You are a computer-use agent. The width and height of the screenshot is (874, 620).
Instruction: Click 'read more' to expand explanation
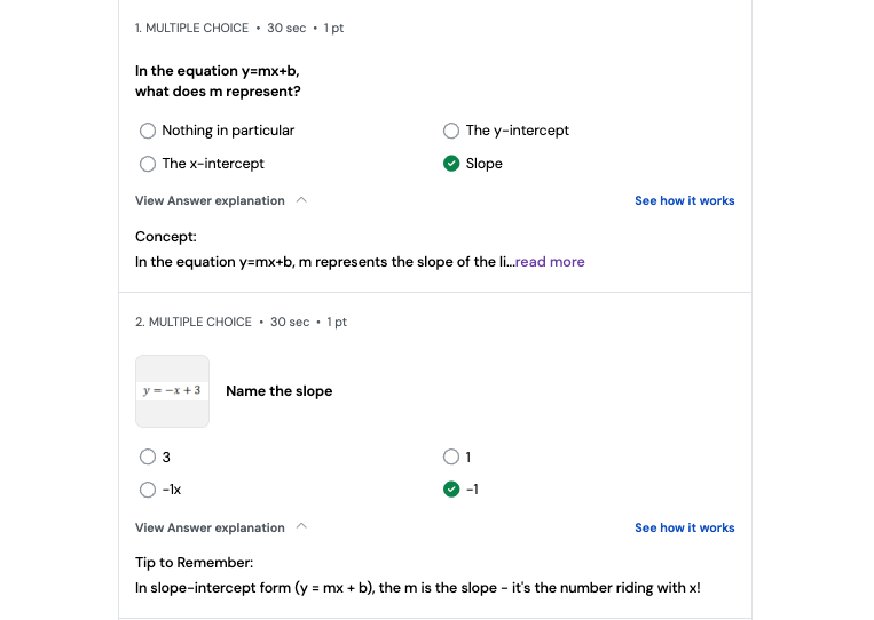(550, 262)
